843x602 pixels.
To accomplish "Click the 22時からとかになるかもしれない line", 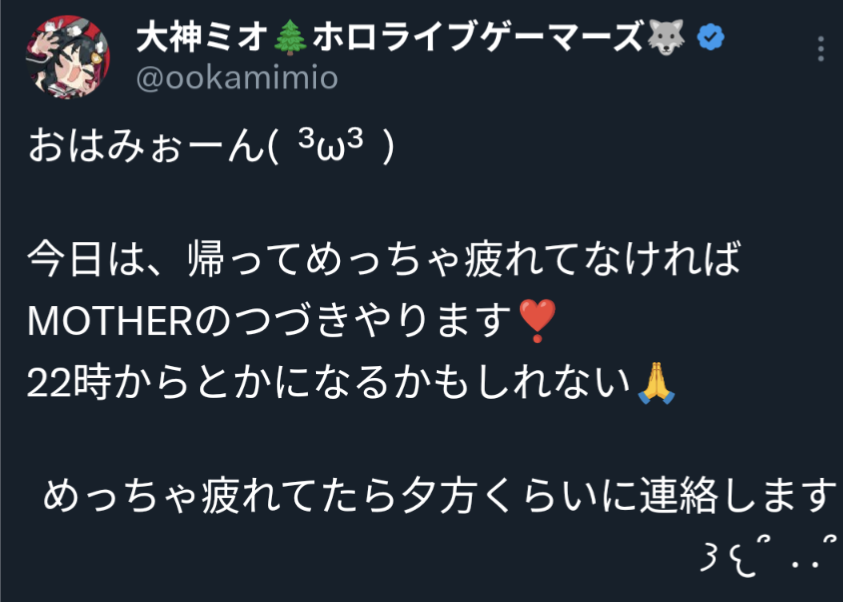I will pos(329,383).
